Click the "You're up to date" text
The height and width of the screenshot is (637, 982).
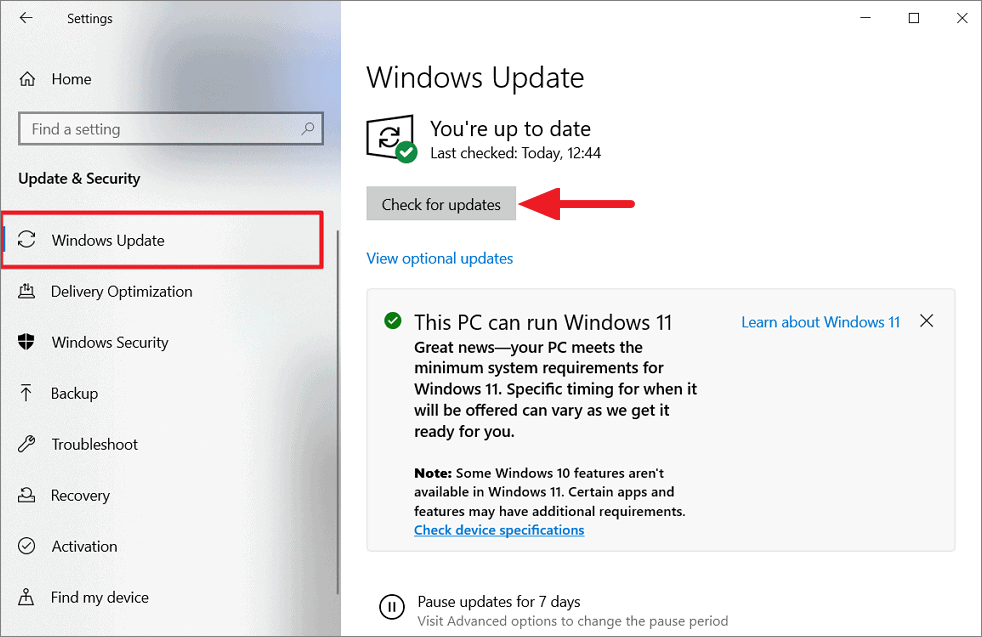pyautogui.click(x=510, y=128)
